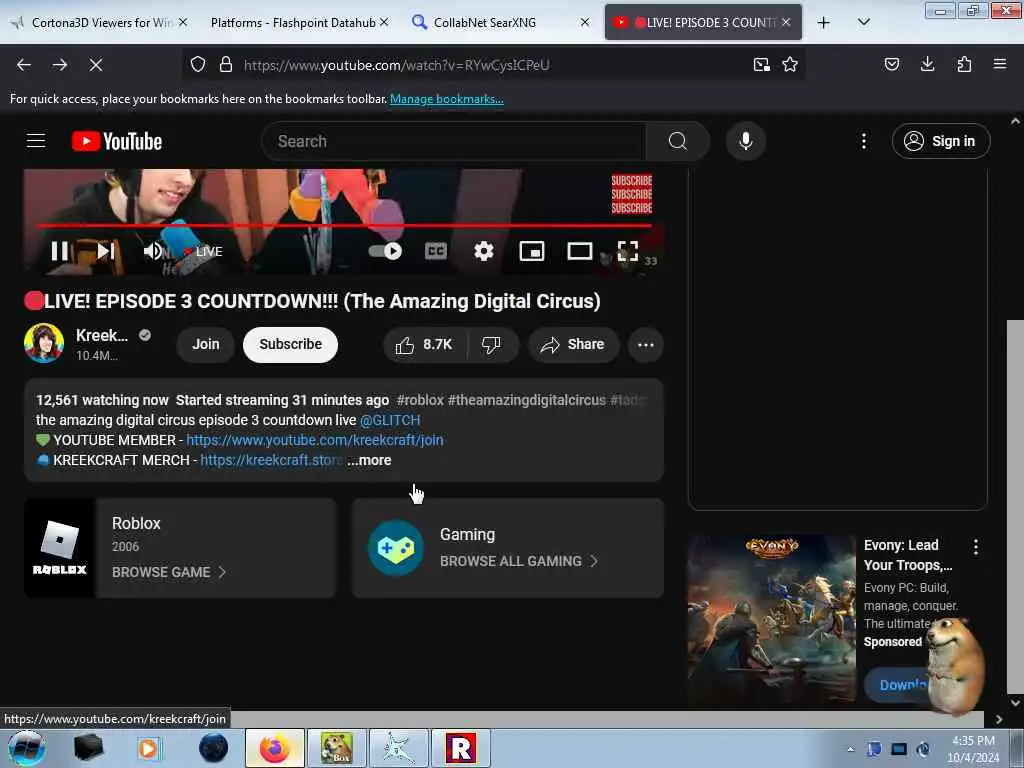Click the search magnifier button
The image size is (1024, 768).
click(x=677, y=141)
